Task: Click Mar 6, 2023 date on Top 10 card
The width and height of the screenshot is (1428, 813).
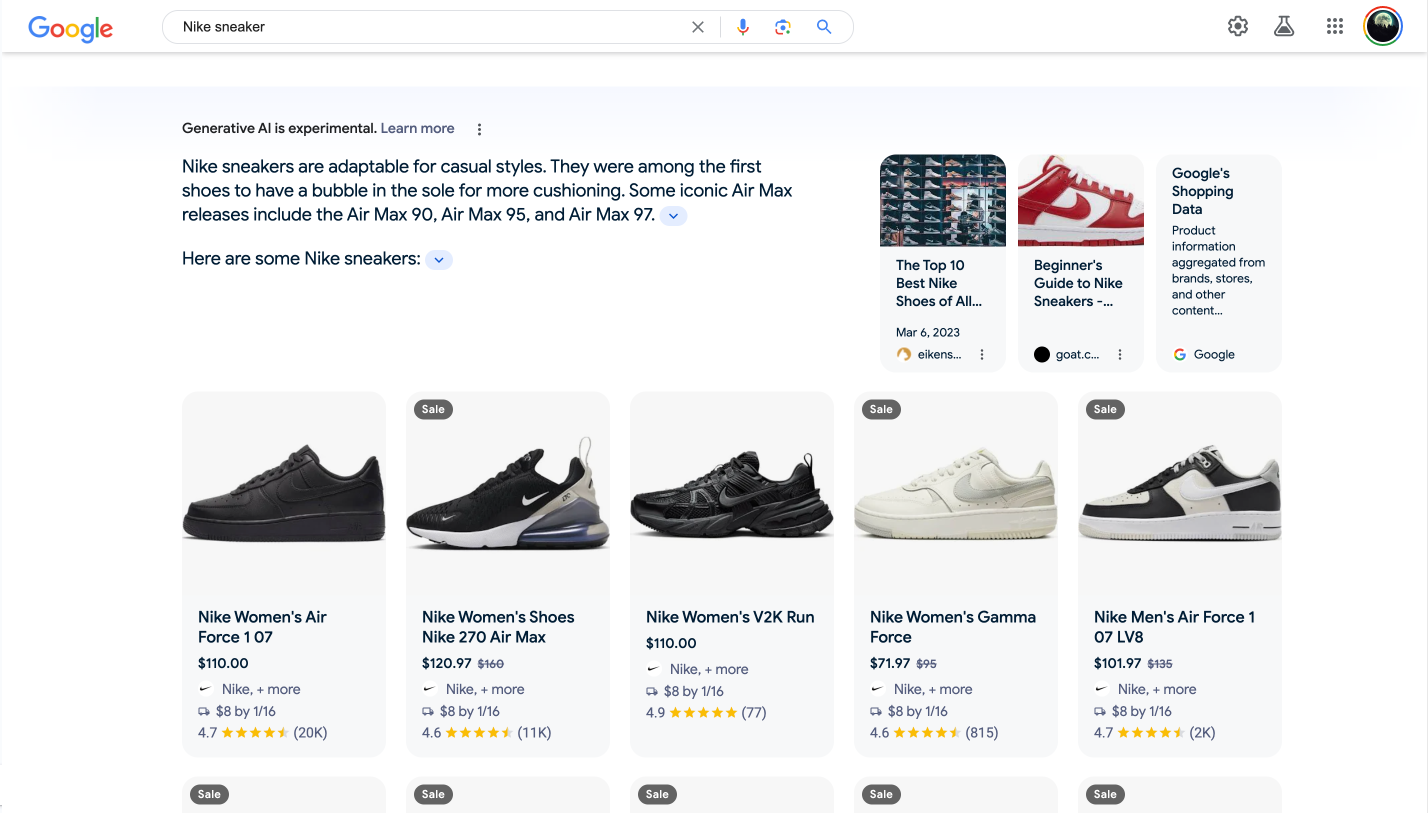Action: (x=928, y=332)
